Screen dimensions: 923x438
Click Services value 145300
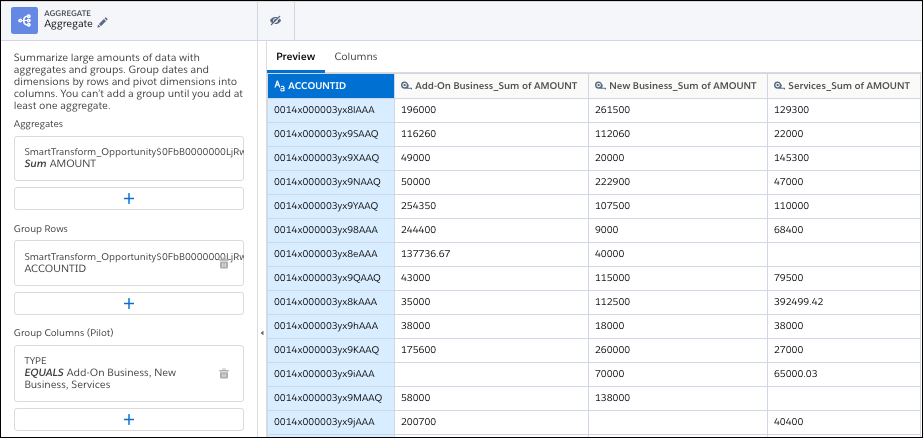[844, 158]
